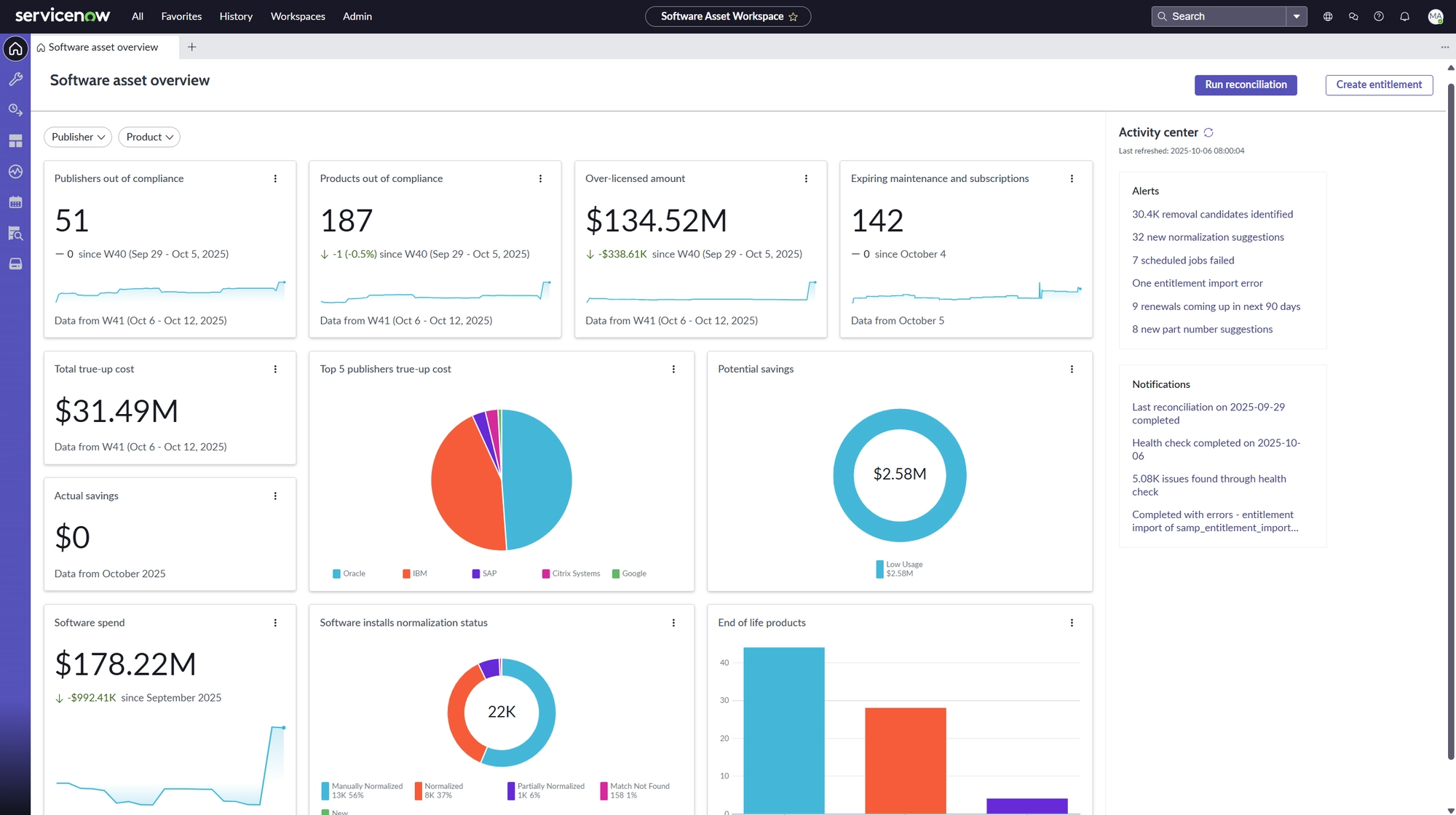This screenshot has height=815, width=1456.
Task: Click the Run reconciliation button
Action: pos(1246,85)
